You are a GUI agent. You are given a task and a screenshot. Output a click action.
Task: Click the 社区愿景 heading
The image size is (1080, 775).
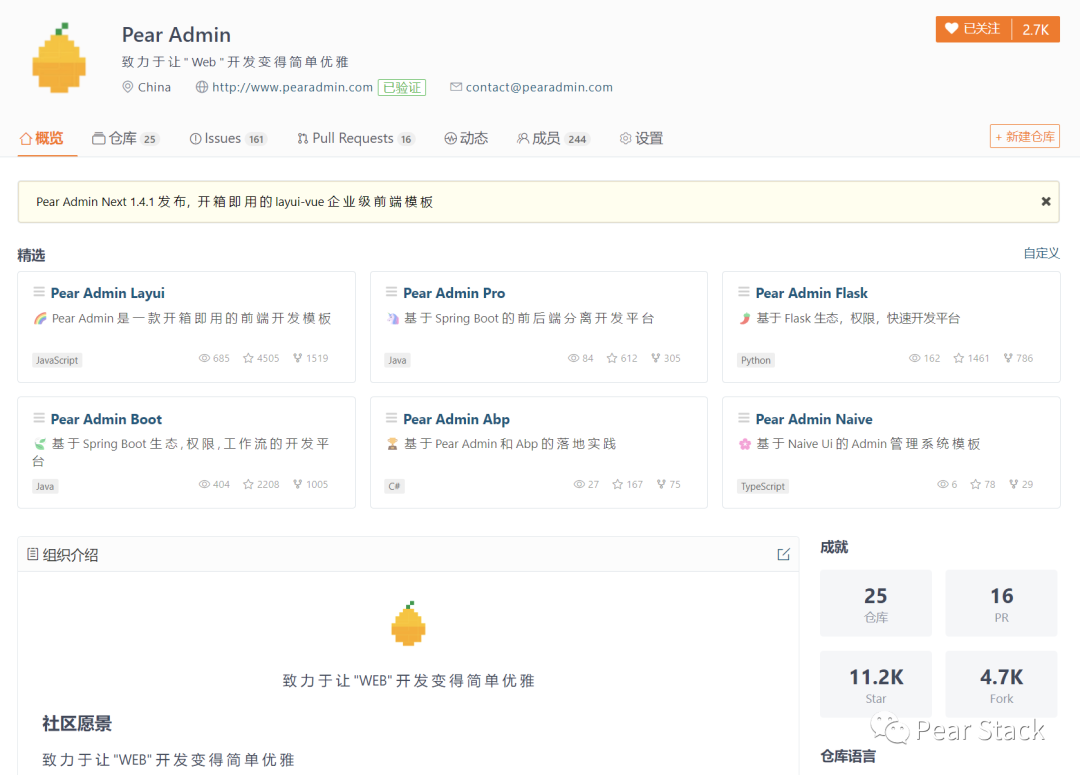[77, 723]
